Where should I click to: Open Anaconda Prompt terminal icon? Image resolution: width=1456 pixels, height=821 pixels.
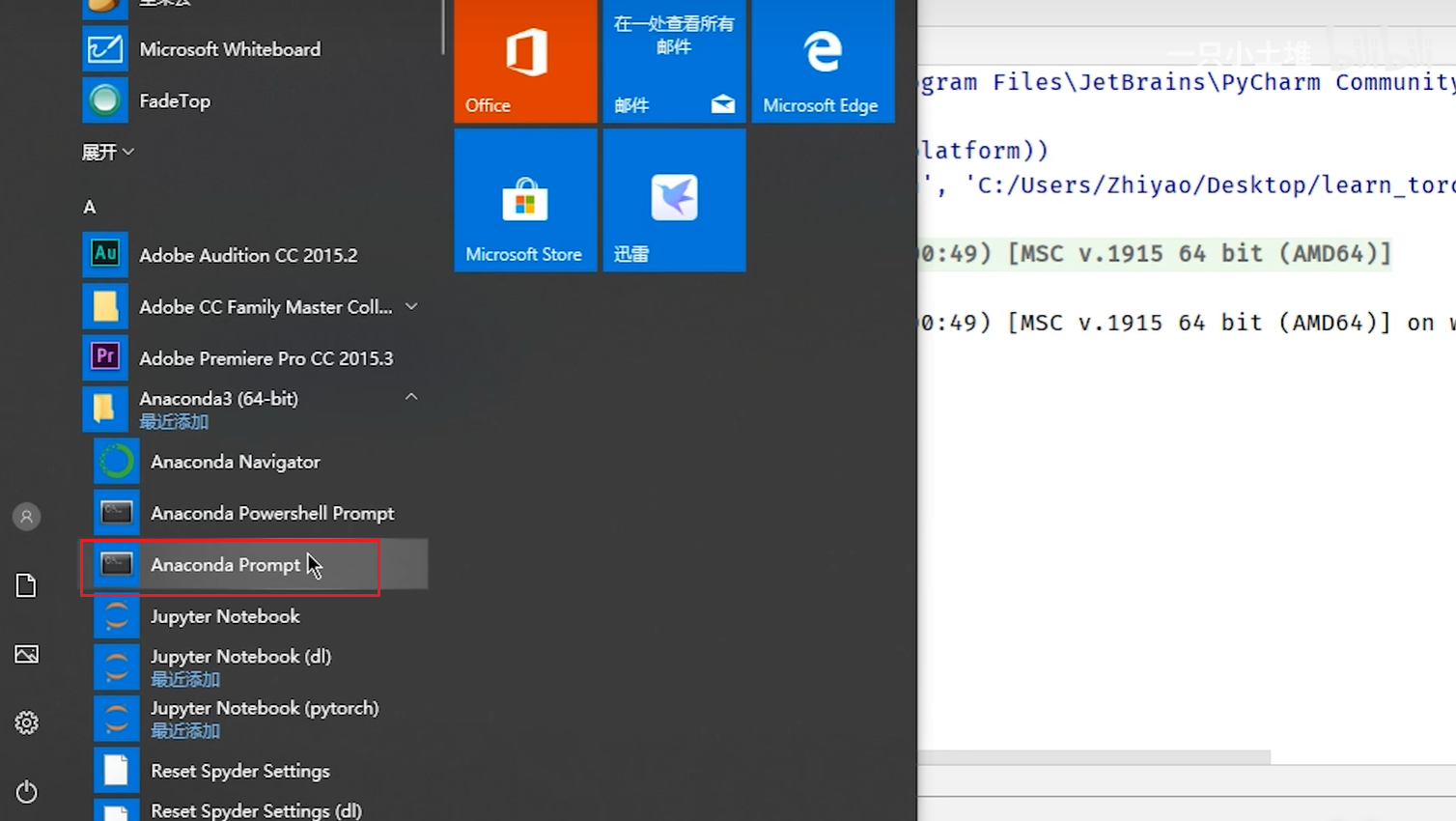coord(116,564)
